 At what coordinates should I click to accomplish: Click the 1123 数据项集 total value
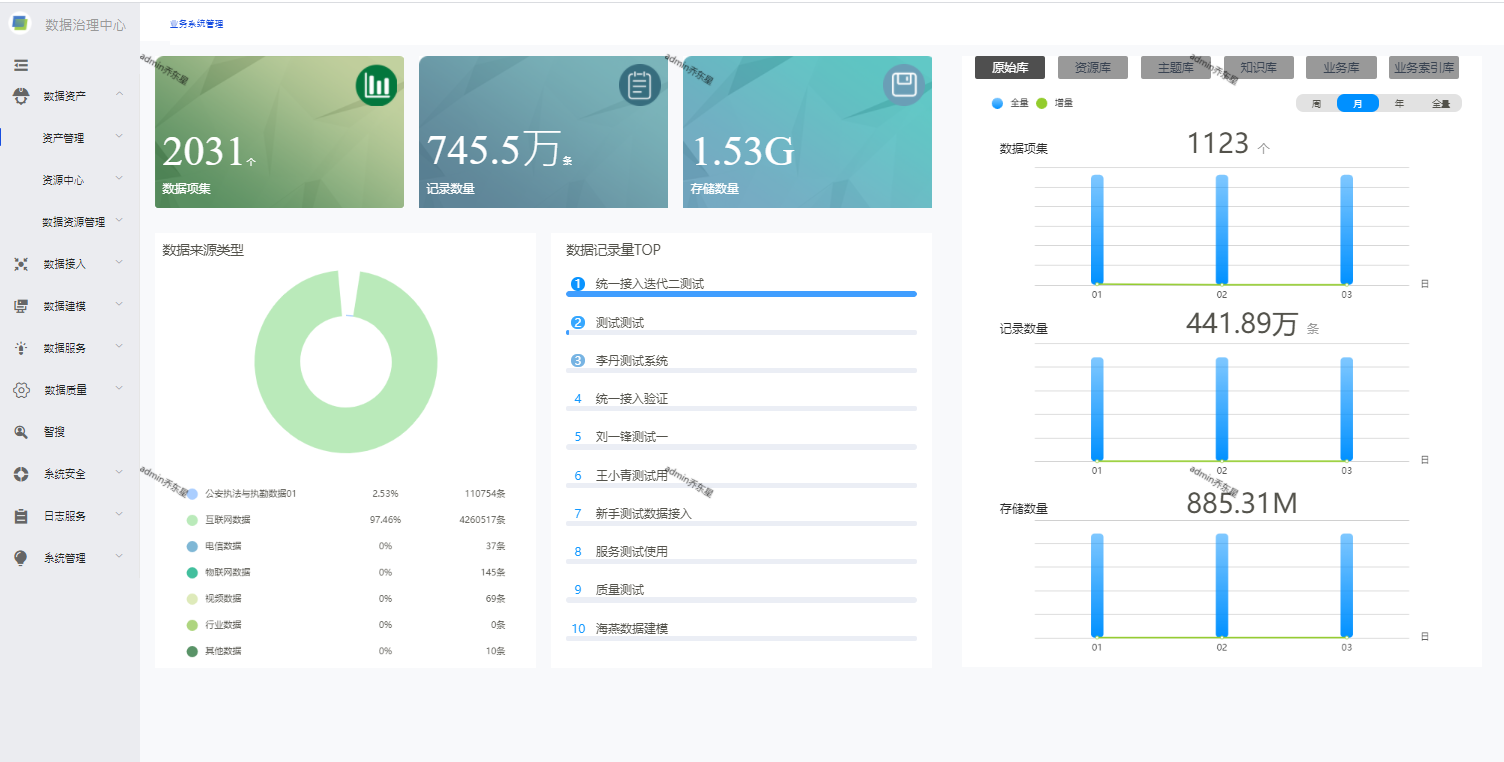1218,144
